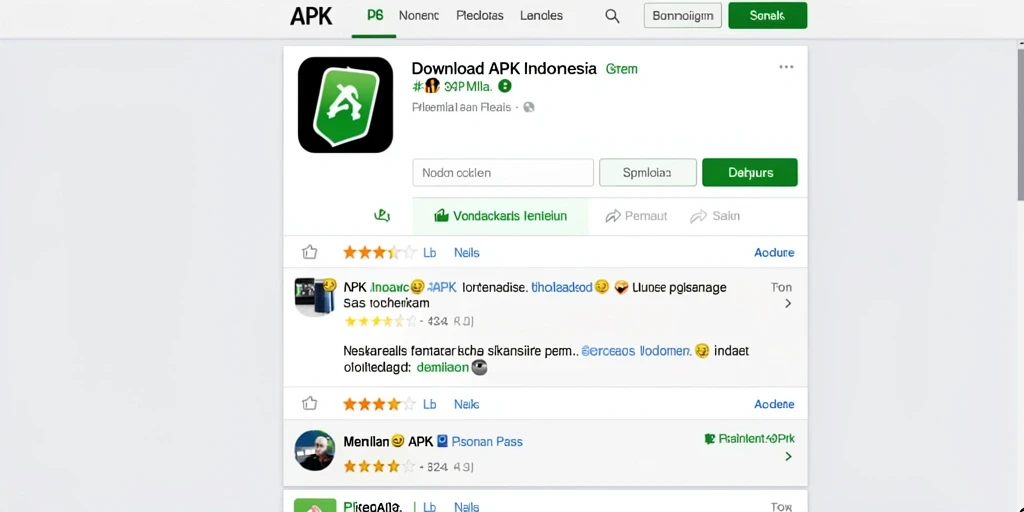This screenshot has width=1024, height=512.
Task: Click the green Dehpurs button
Action: coord(750,172)
